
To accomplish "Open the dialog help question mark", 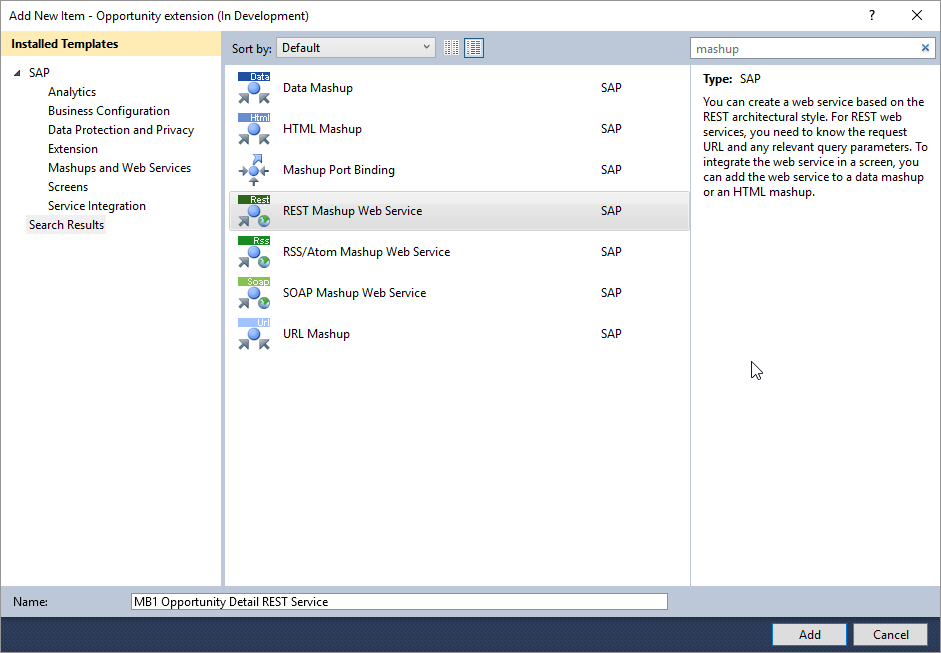I will click(x=872, y=15).
